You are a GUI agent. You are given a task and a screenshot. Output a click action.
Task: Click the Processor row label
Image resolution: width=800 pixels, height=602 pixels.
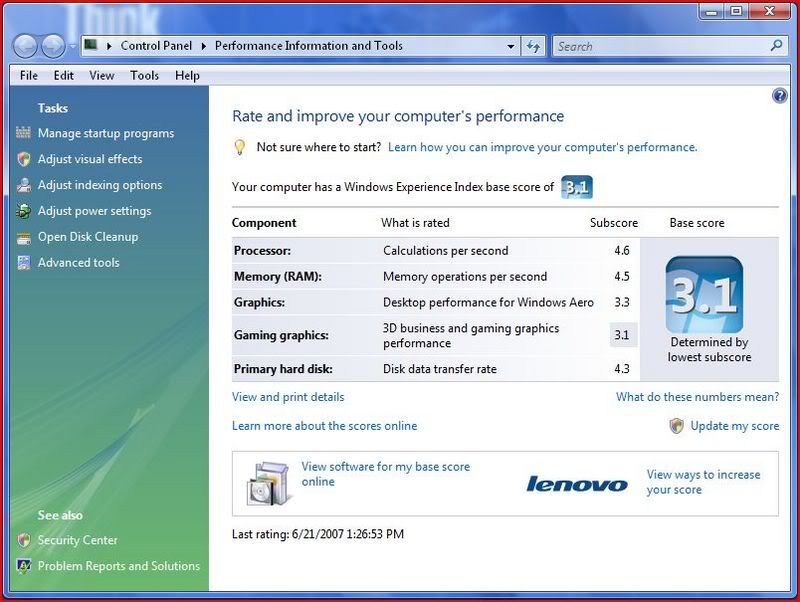pyautogui.click(x=262, y=250)
